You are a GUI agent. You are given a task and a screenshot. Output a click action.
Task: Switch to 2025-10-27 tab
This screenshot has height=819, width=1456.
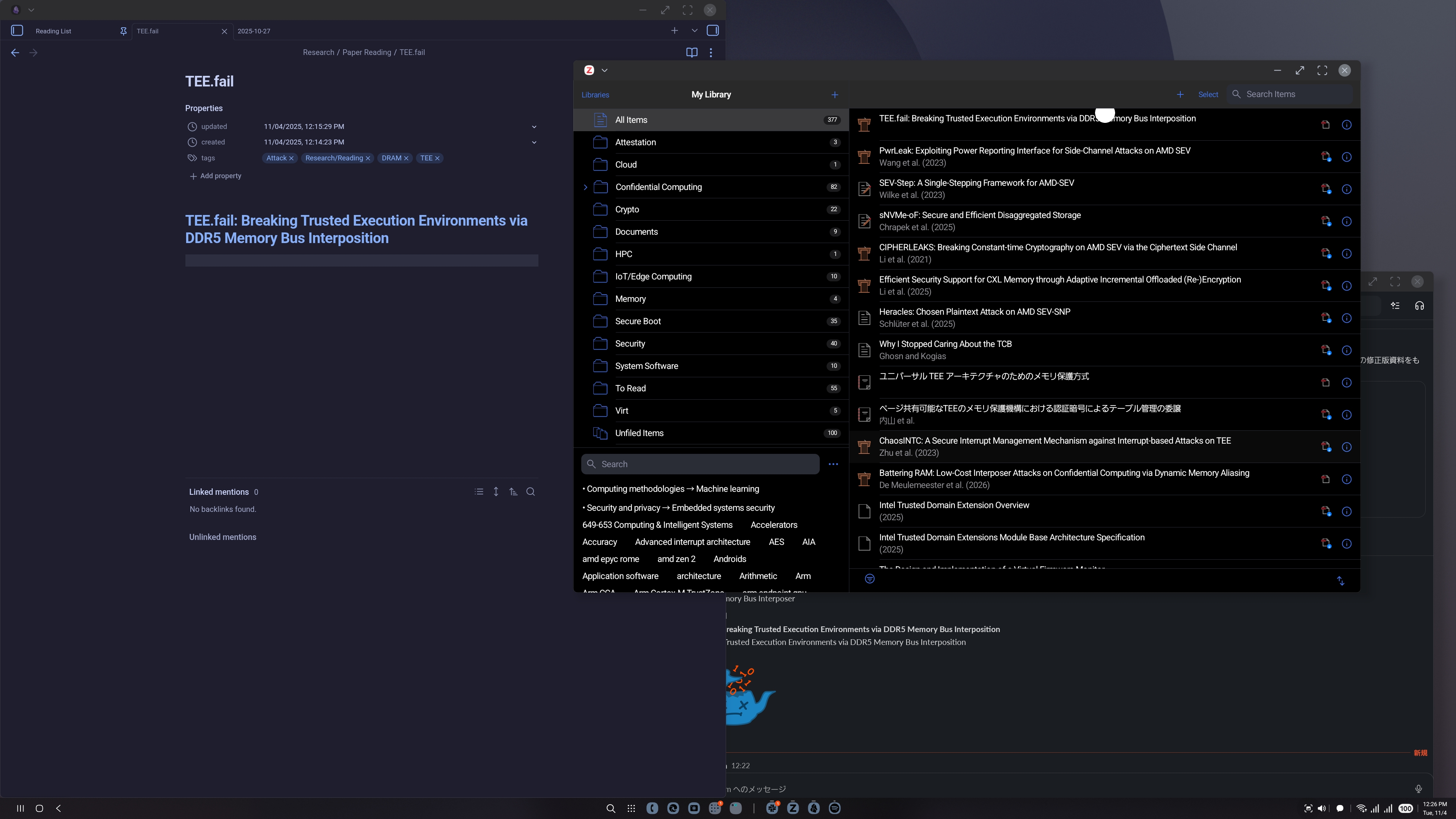[254, 31]
